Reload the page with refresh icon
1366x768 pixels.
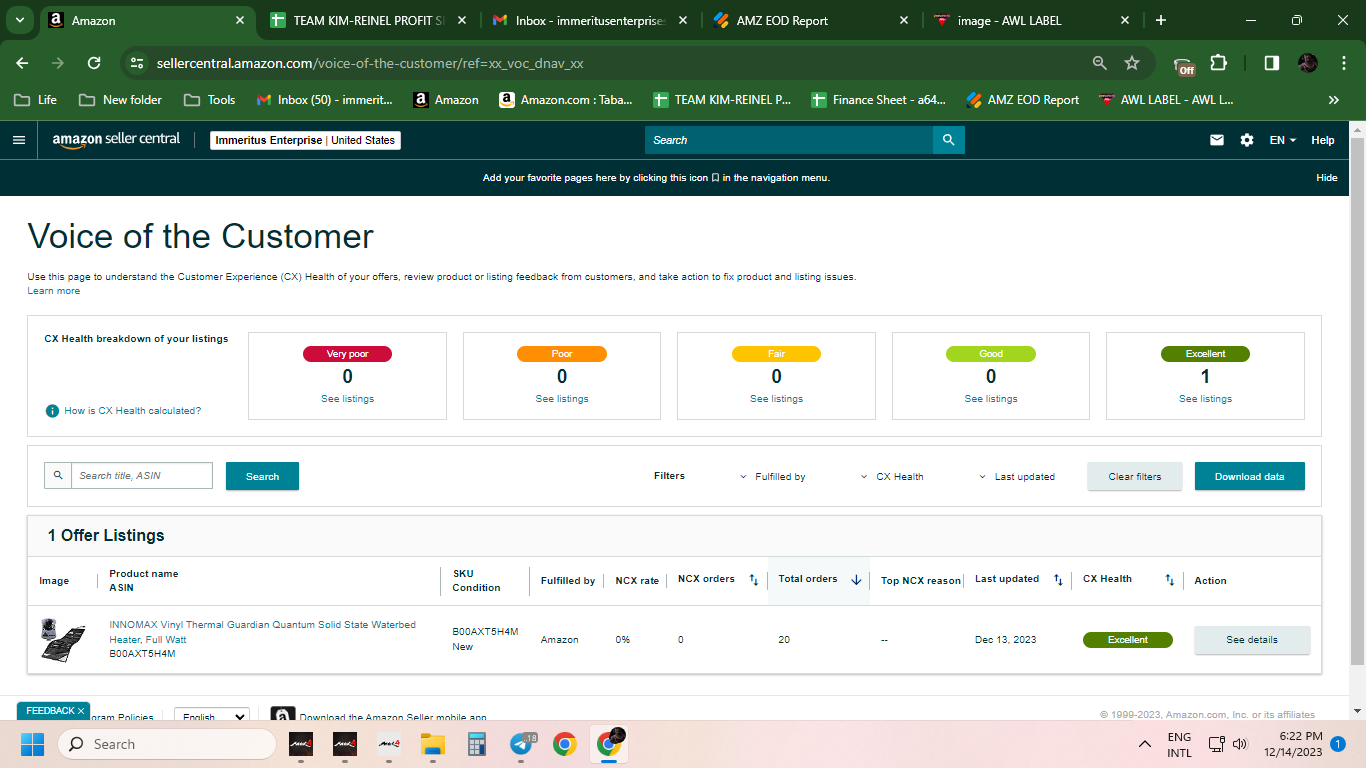click(94, 63)
